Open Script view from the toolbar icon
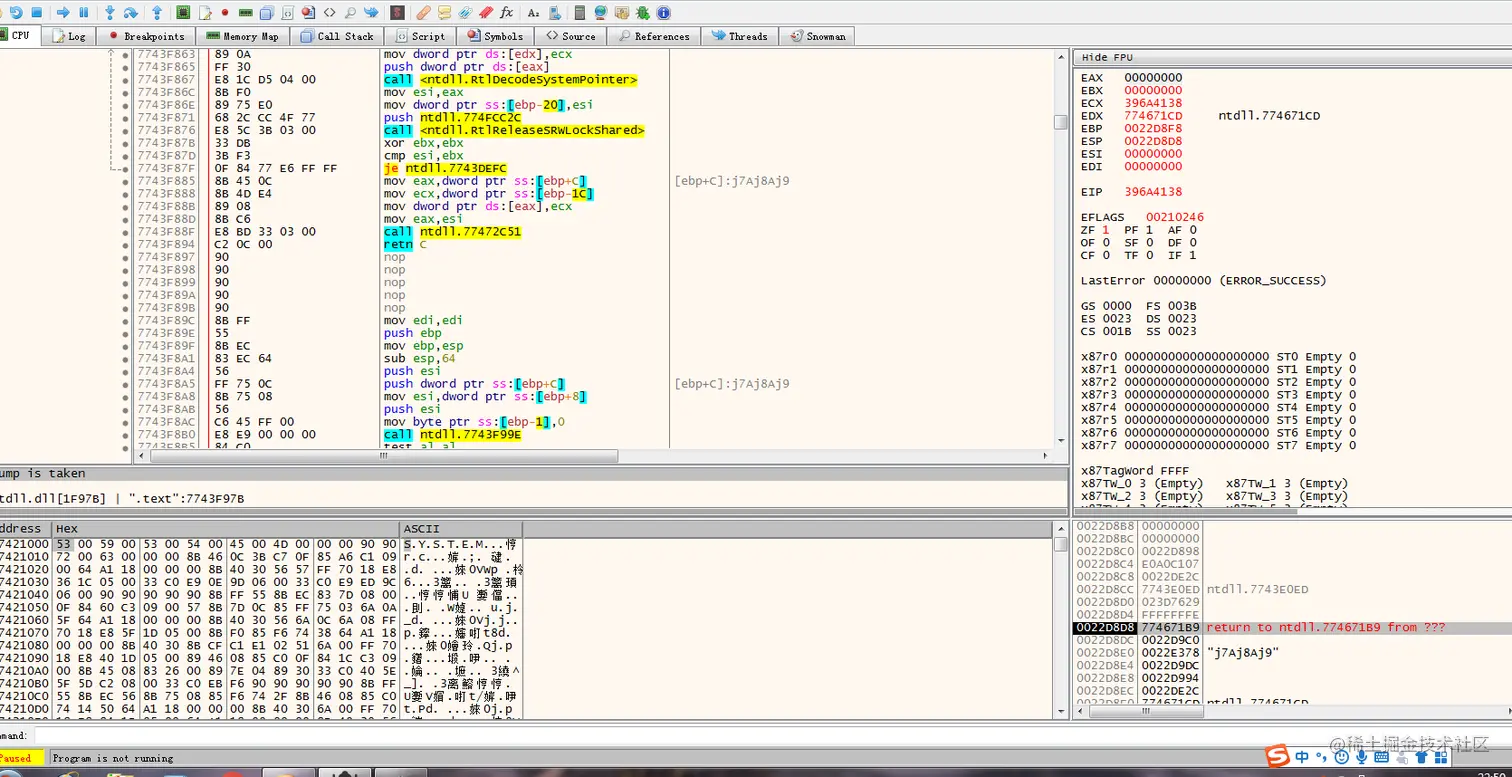This screenshot has width=1512, height=777. click(x=287, y=12)
